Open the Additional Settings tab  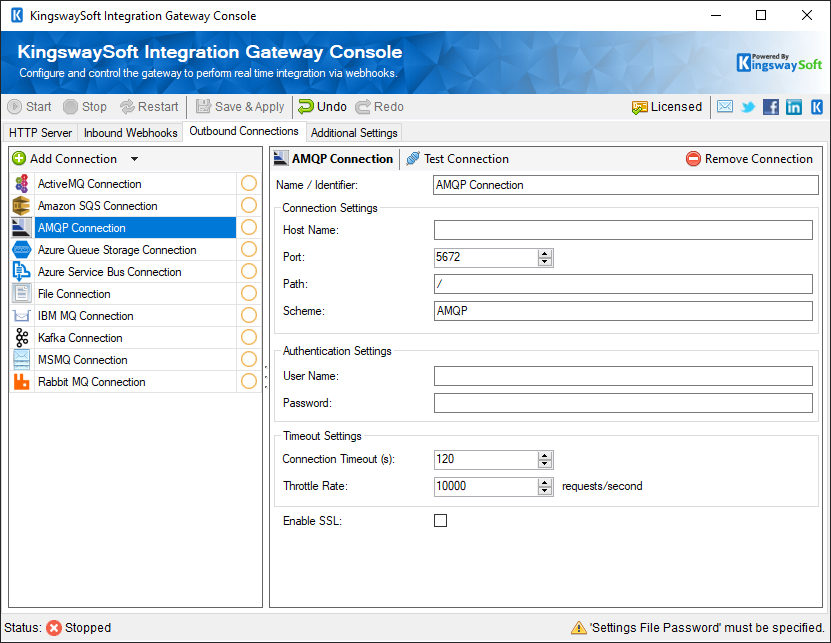[354, 133]
